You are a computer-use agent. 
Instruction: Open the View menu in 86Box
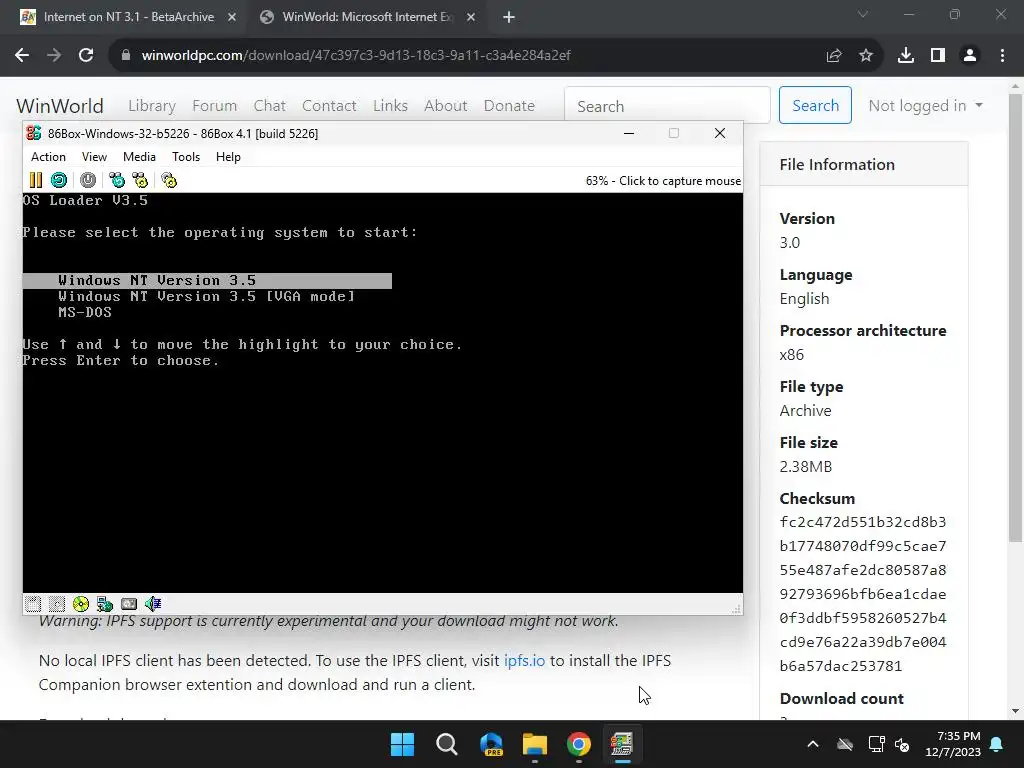pos(94,157)
